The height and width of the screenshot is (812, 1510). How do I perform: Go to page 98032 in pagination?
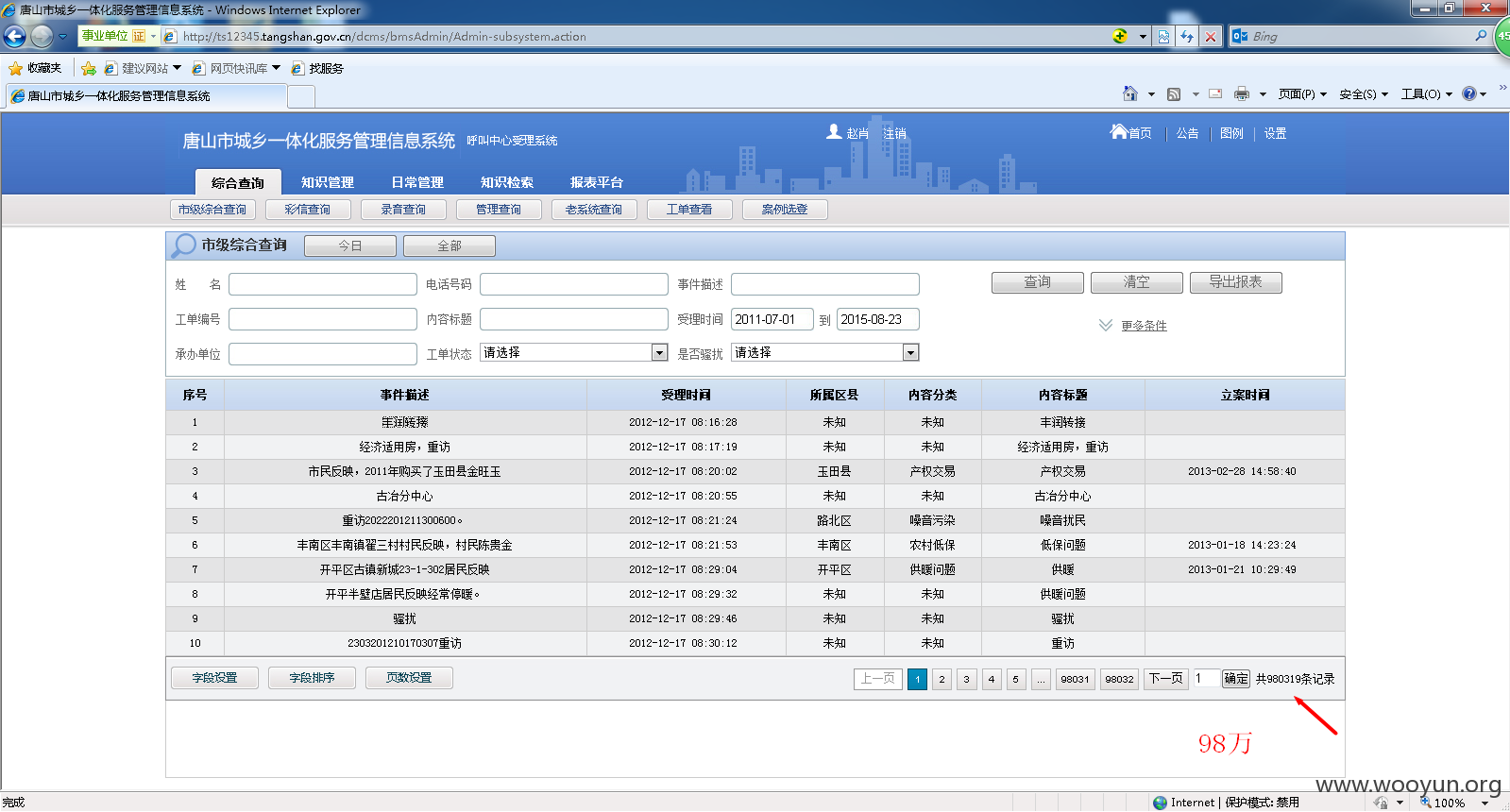(x=1120, y=679)
